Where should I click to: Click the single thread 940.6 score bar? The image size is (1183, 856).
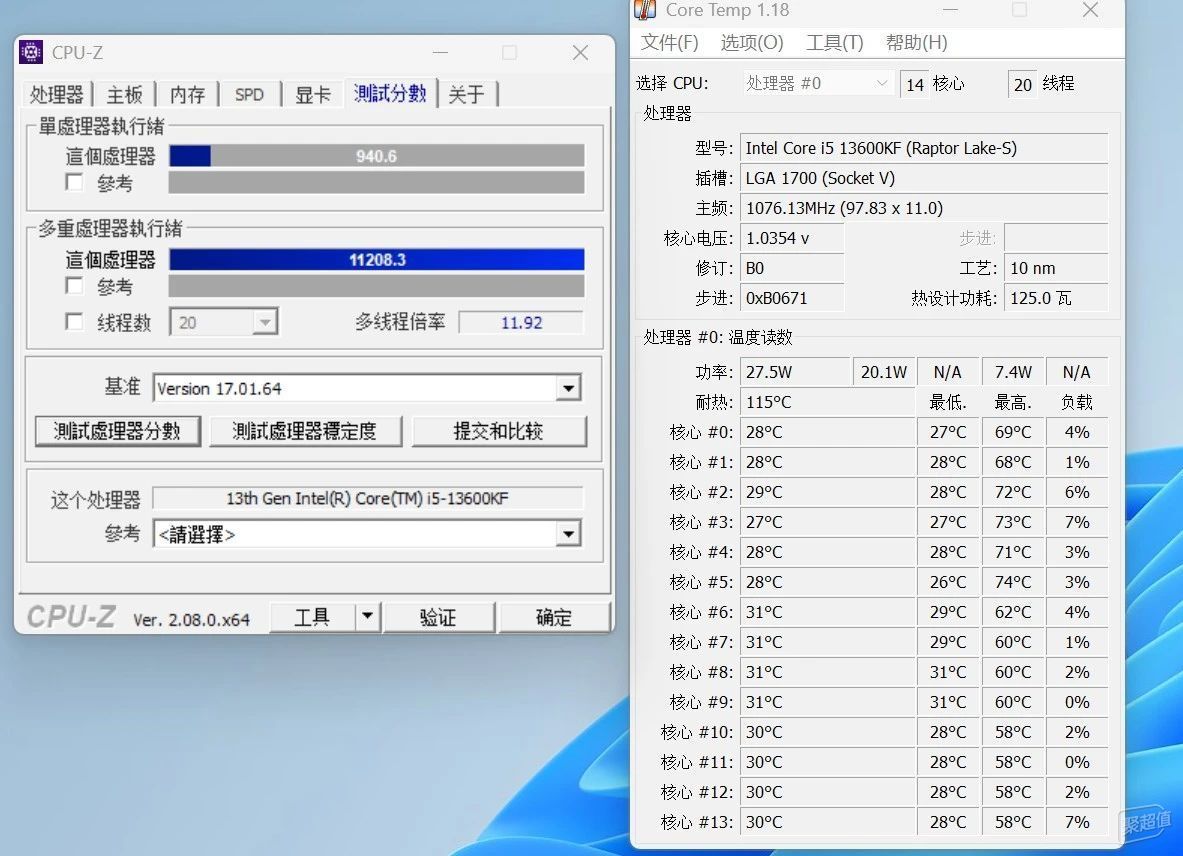coord(376,156)
